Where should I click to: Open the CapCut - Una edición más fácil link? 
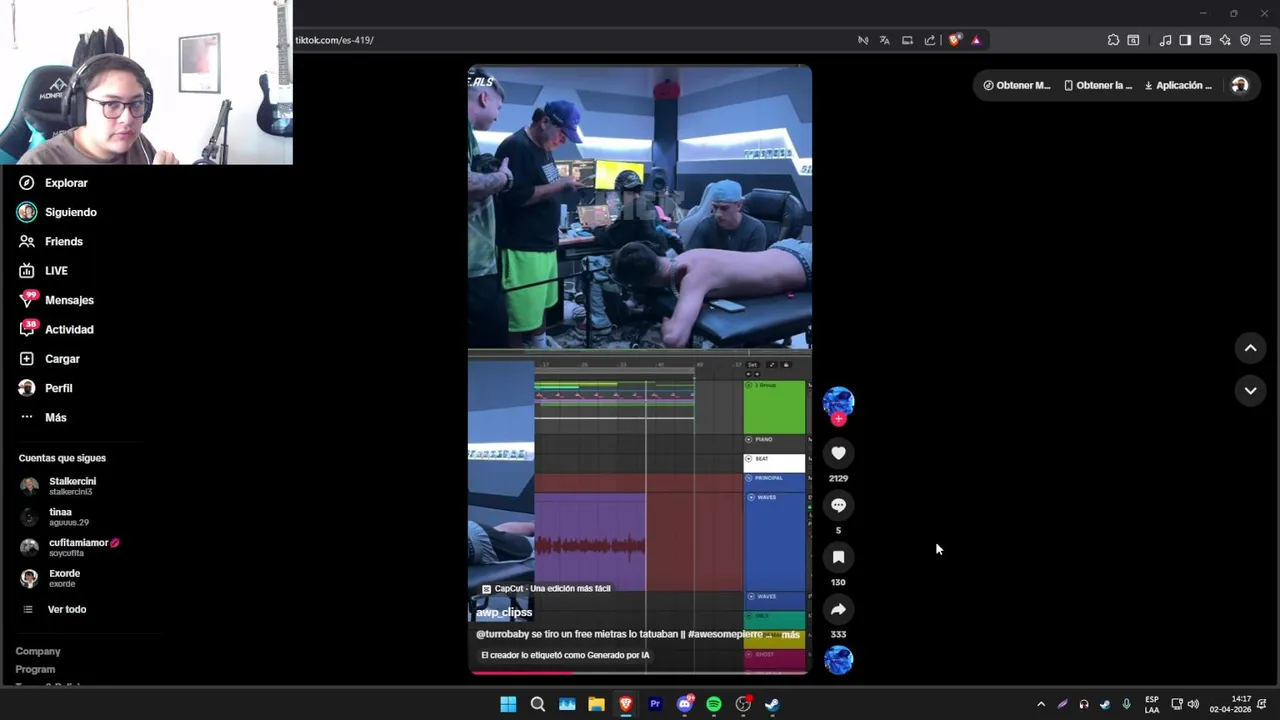[546, 588]
